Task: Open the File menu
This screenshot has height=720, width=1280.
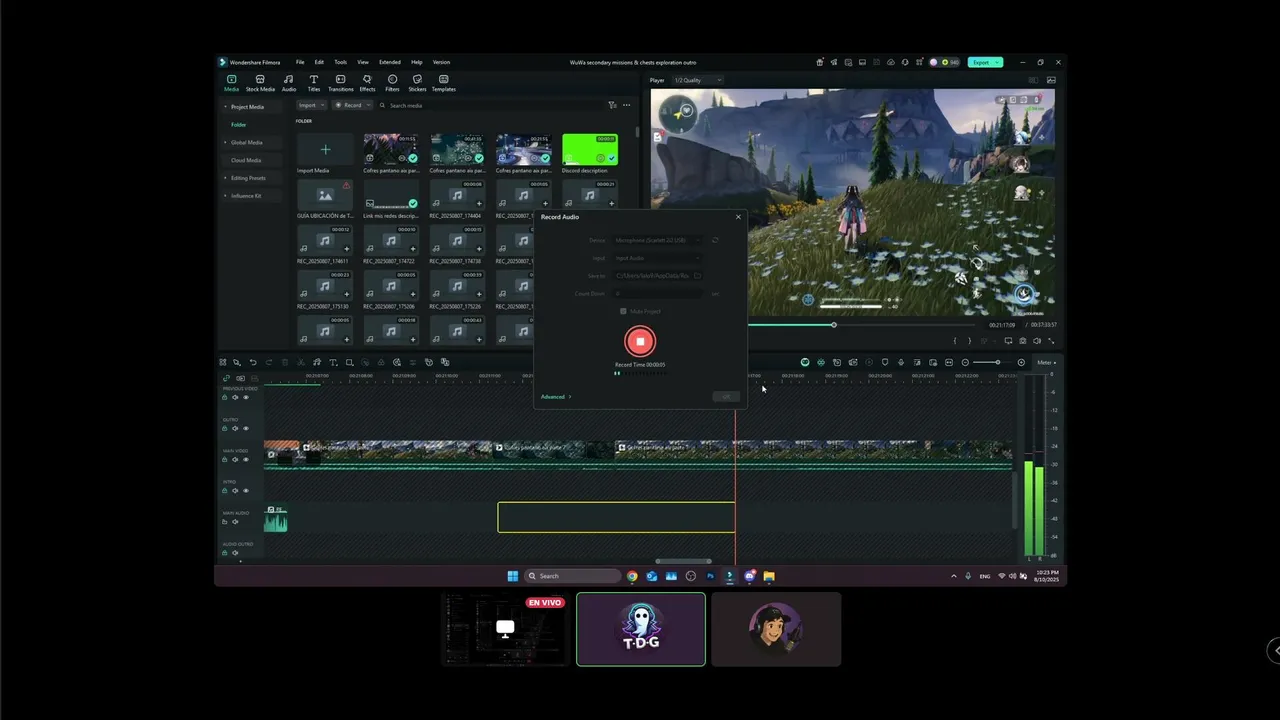Action: pyautogui.click(x=300, y=62)
